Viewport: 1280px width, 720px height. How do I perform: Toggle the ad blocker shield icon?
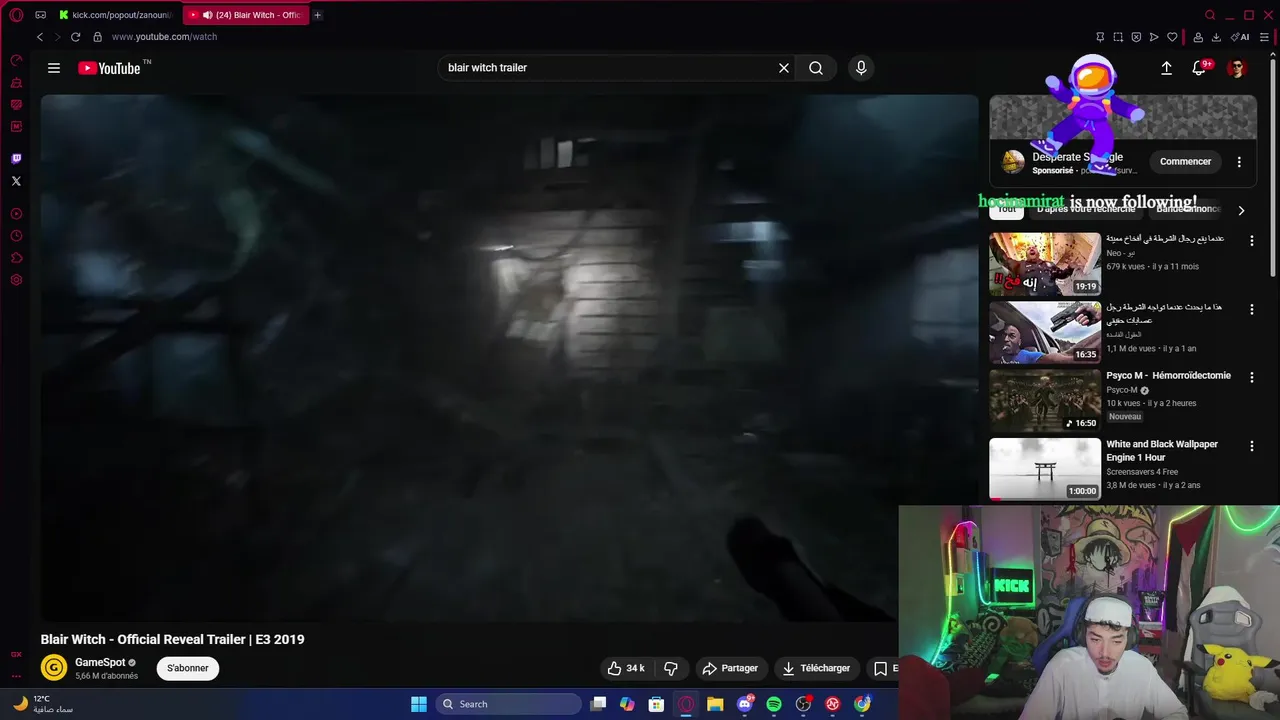point(1136,37)
